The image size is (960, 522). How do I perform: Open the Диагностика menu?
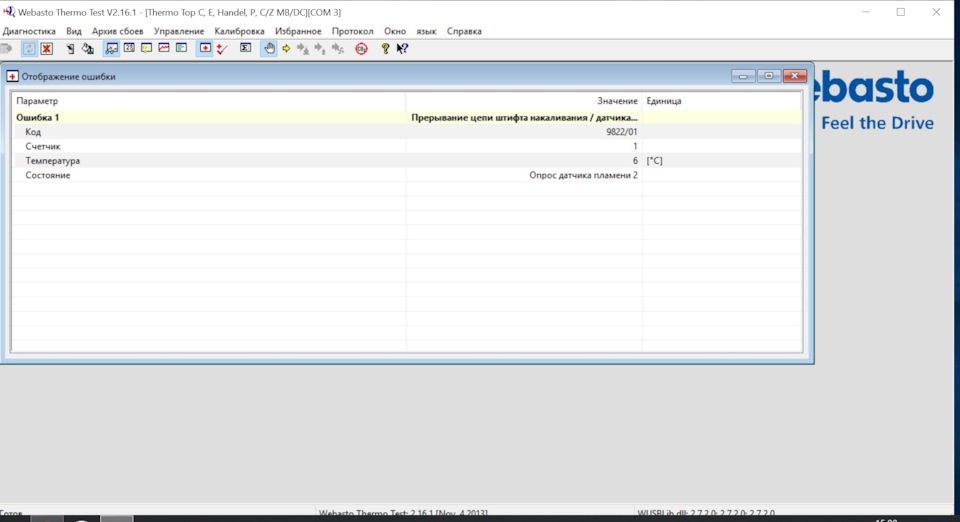(x=29, y=31)
